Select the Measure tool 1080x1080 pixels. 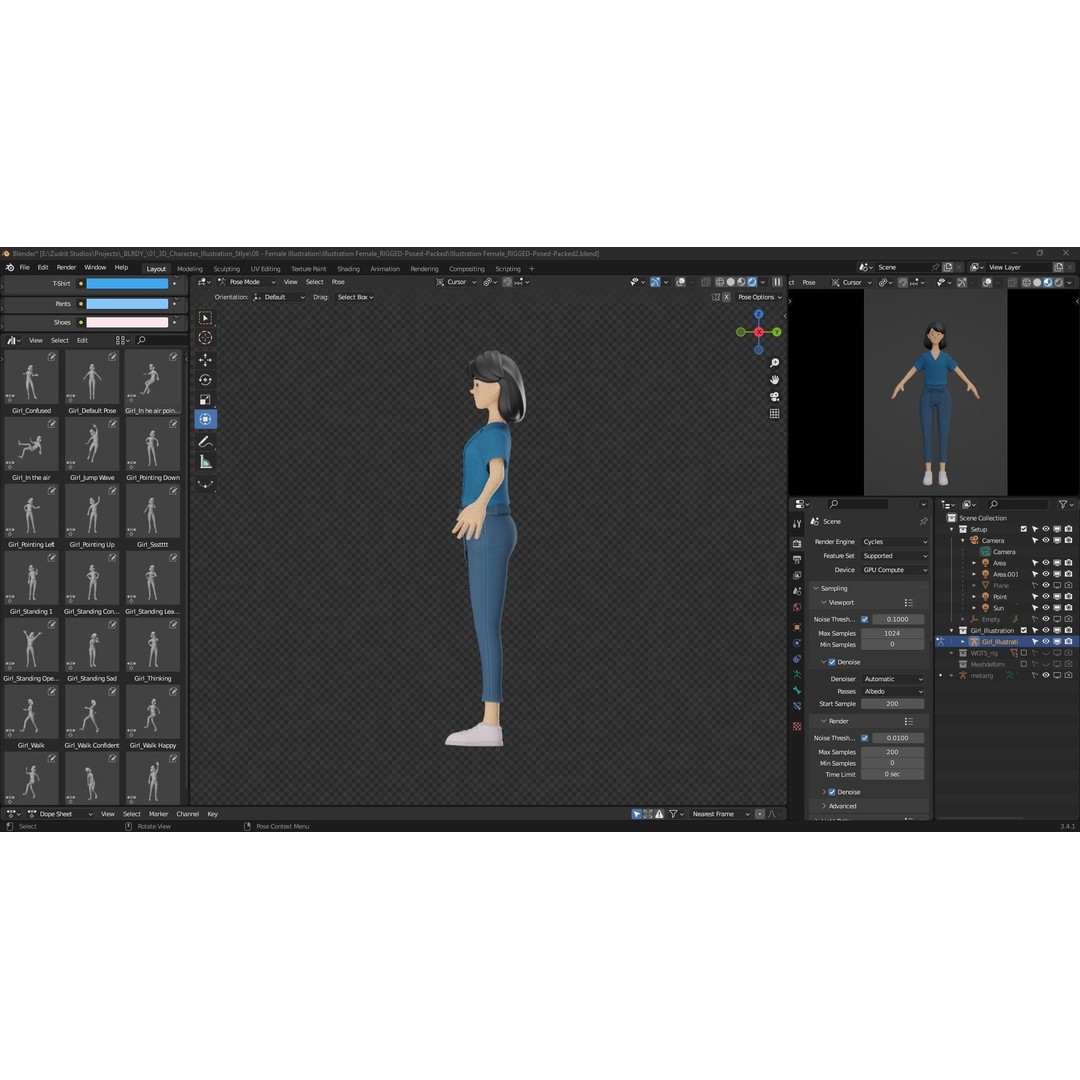(205, 462)
